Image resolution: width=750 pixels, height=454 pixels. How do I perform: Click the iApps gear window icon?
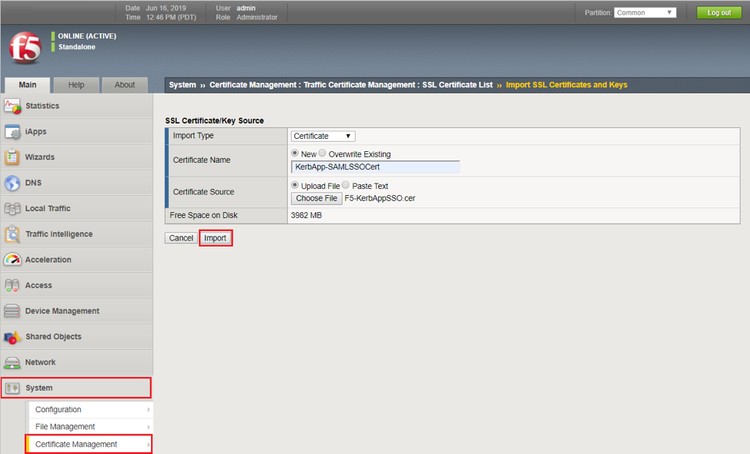pos(12,132)
